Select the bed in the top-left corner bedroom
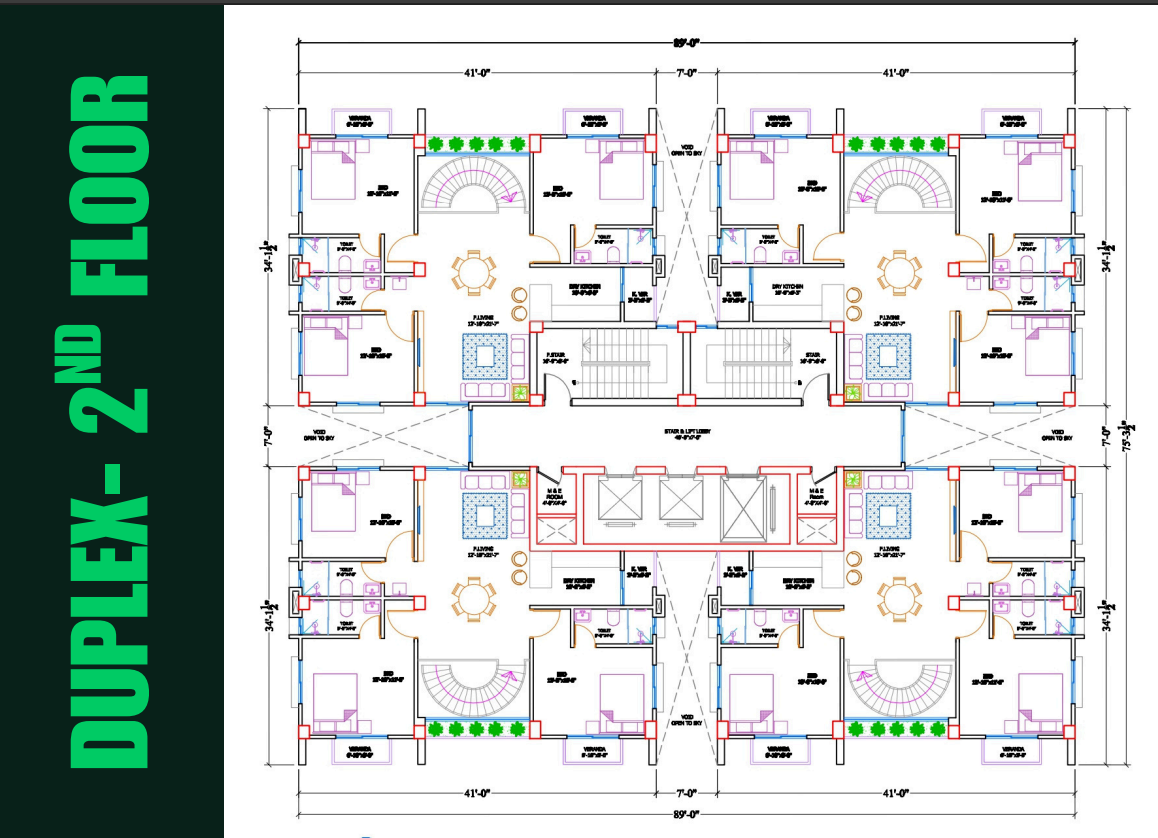Screen dimensions: 1158x838 (331, 171)
